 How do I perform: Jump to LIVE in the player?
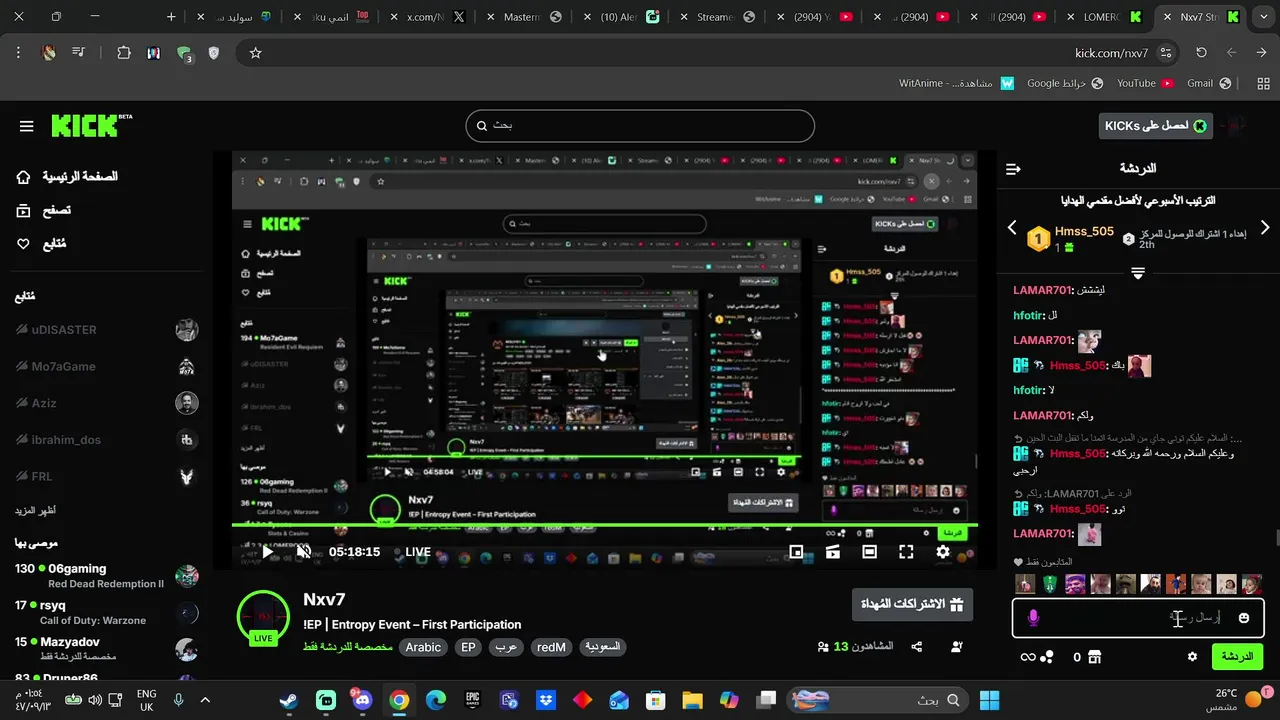(418, 552)
